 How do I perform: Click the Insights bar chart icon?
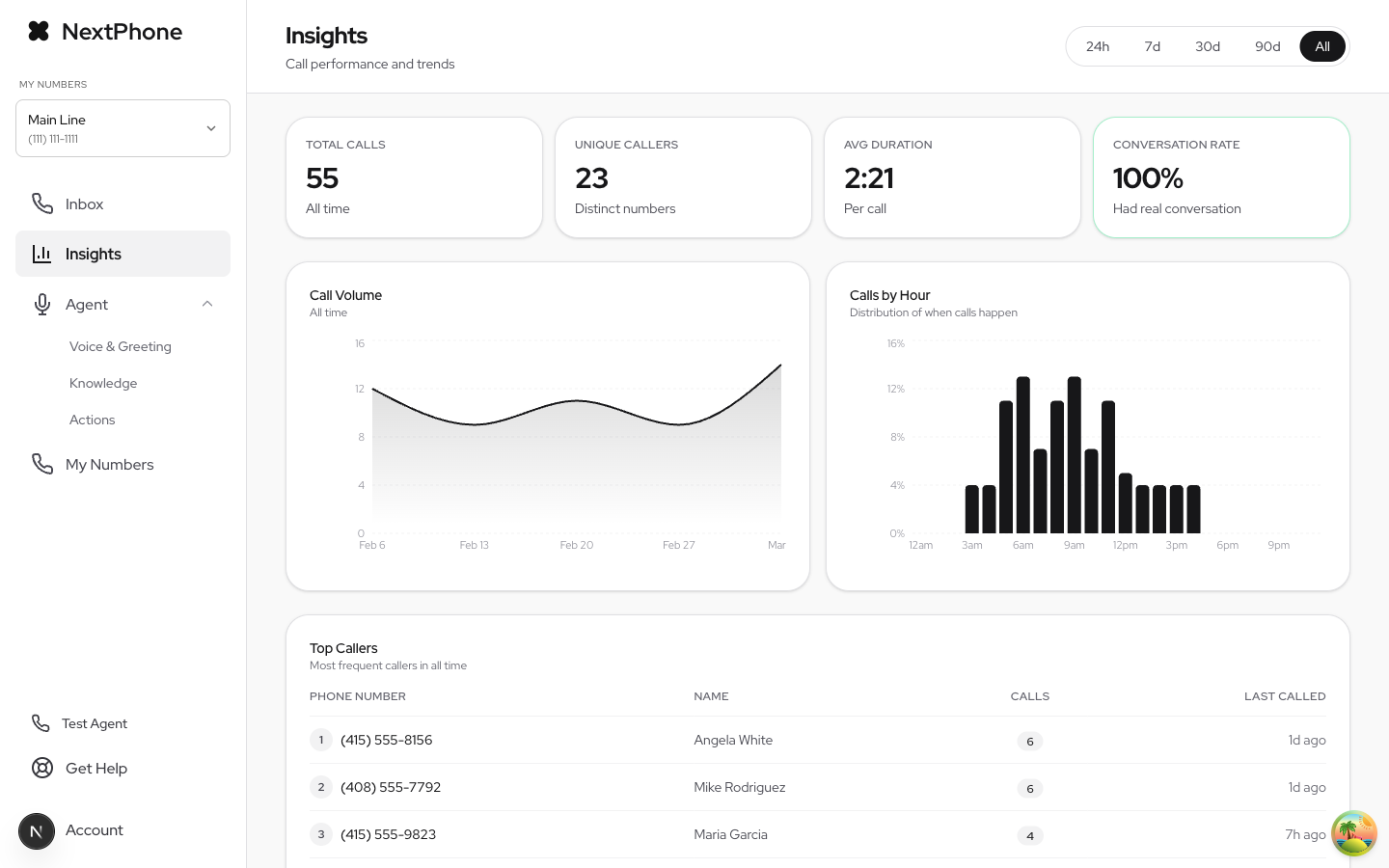point(42,254)
